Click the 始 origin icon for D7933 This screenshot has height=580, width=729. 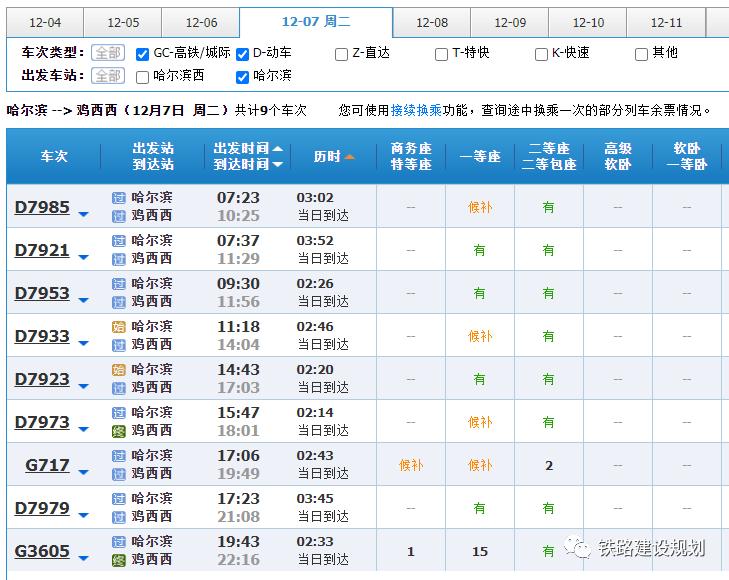119,327
